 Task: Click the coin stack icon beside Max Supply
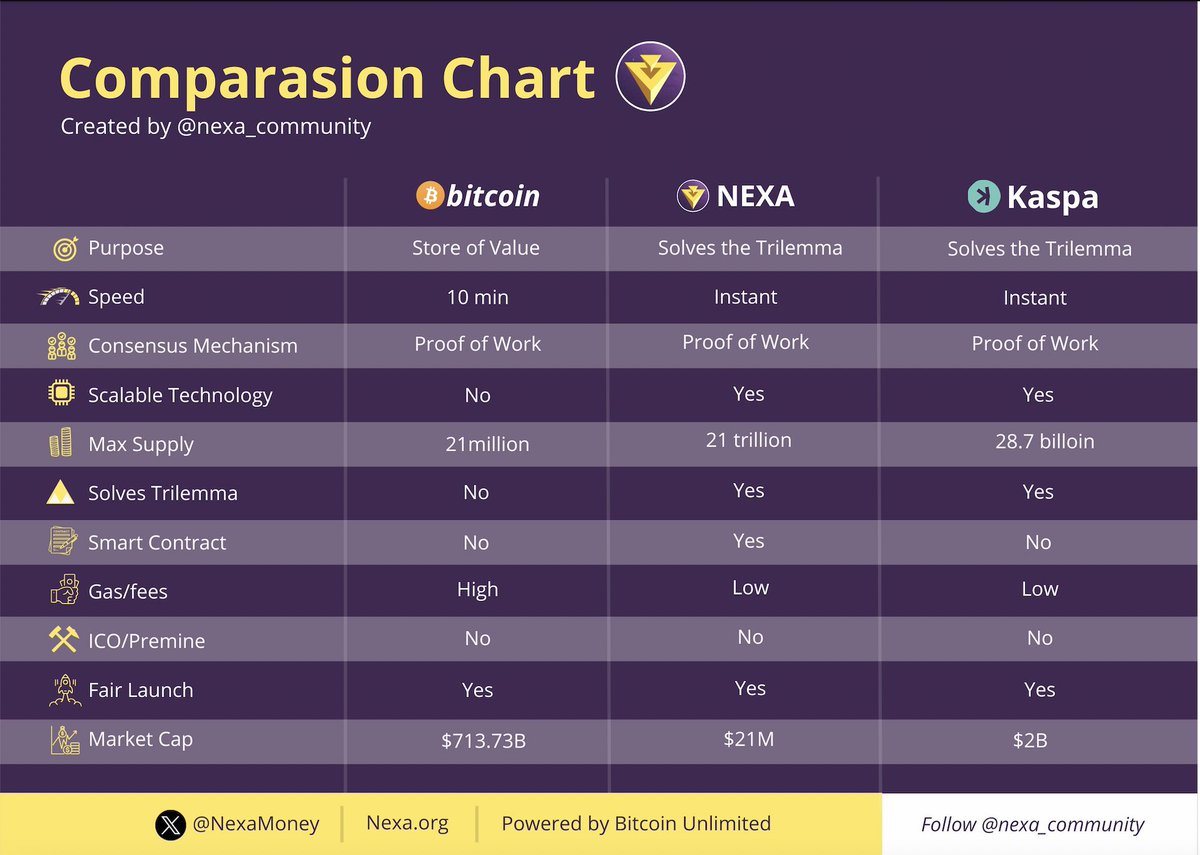(61, 443)
